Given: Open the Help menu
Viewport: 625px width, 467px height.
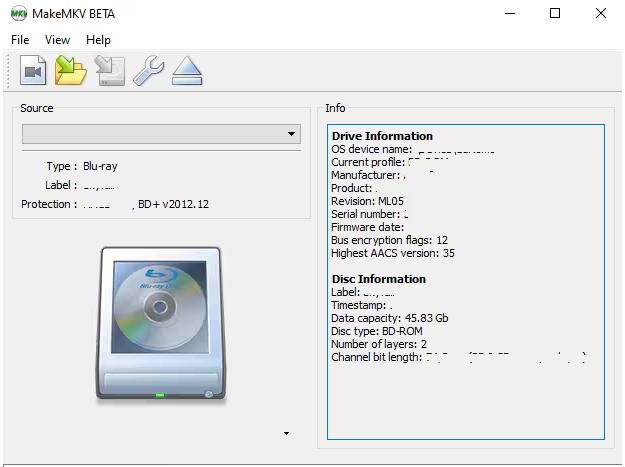Looking at the screenshot, I should tap(98, 40).
